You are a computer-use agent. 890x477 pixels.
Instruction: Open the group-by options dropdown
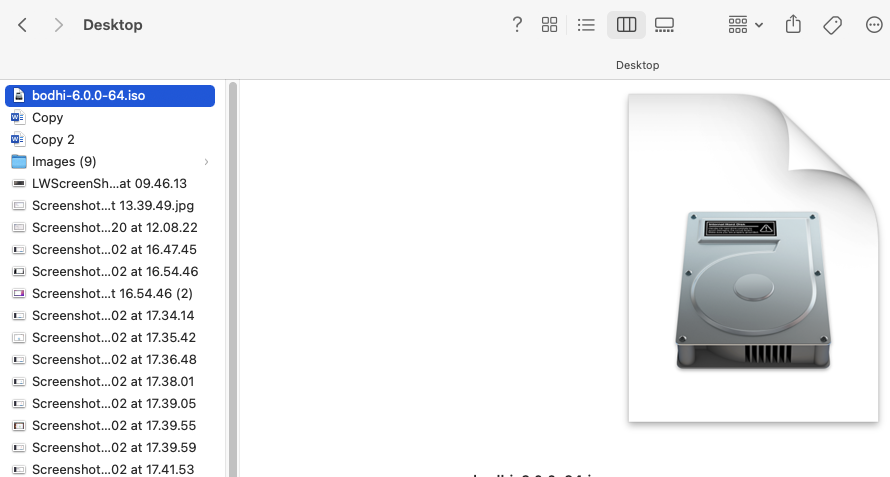(745, 24)
